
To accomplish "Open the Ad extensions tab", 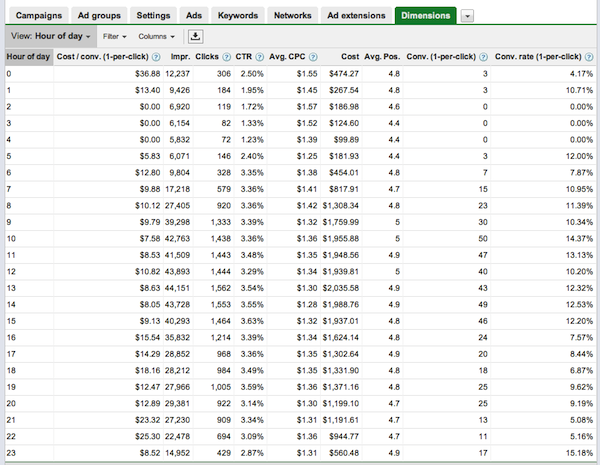I will tap(356, 16).
